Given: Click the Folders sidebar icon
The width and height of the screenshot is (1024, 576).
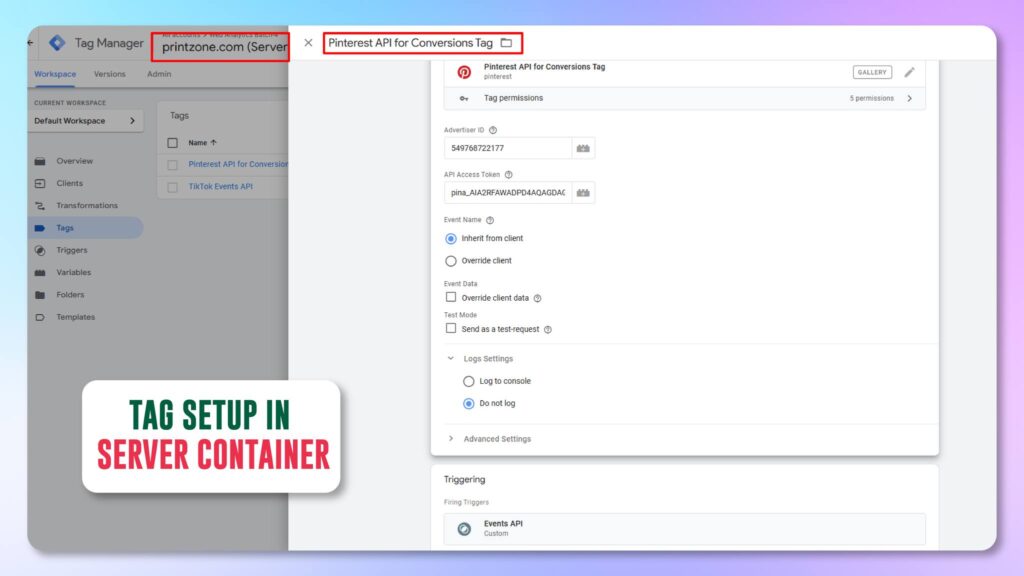Looking at the screenshot, I should (x=40, y=295).
